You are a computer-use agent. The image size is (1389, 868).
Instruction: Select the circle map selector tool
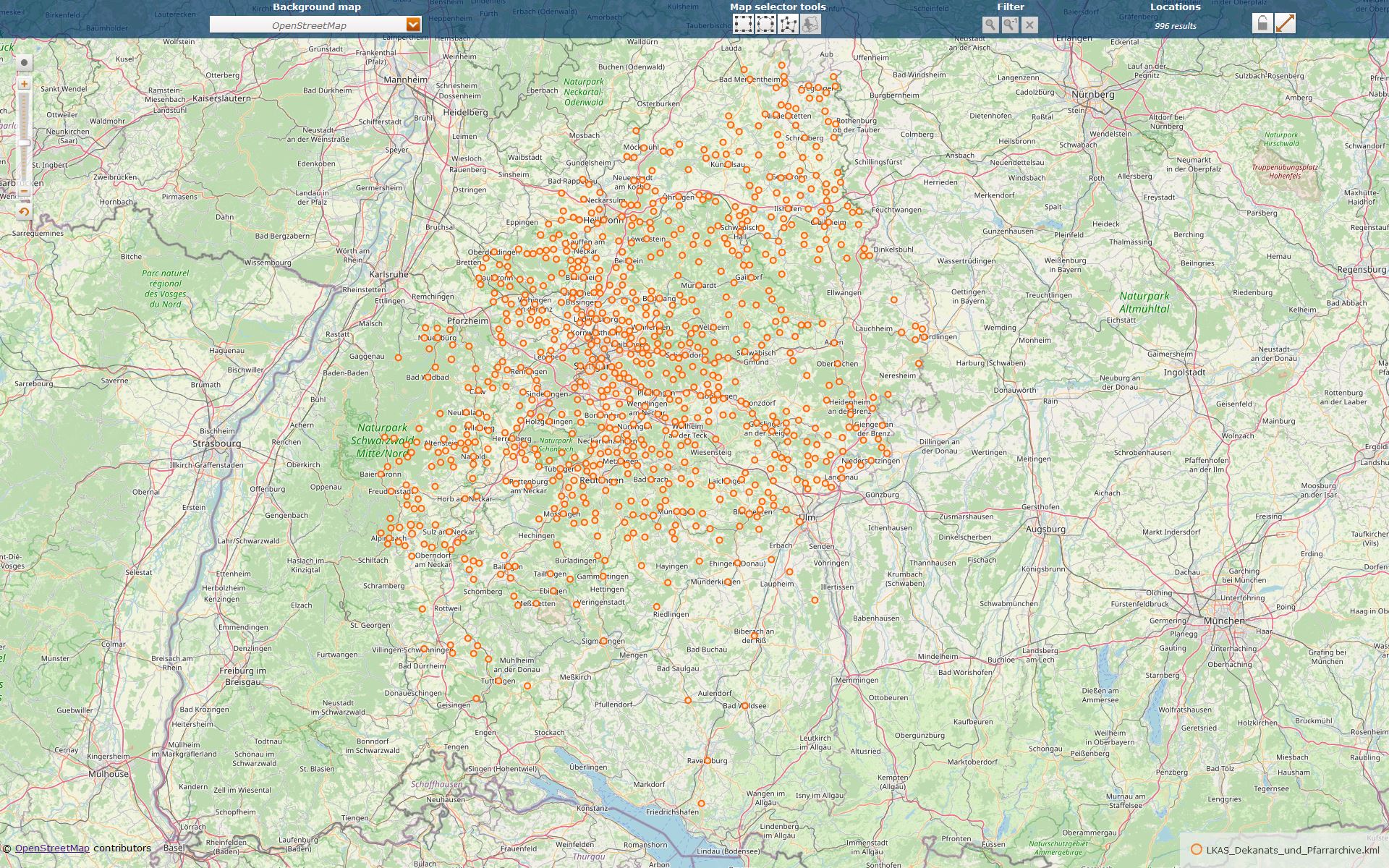(765, 25)
